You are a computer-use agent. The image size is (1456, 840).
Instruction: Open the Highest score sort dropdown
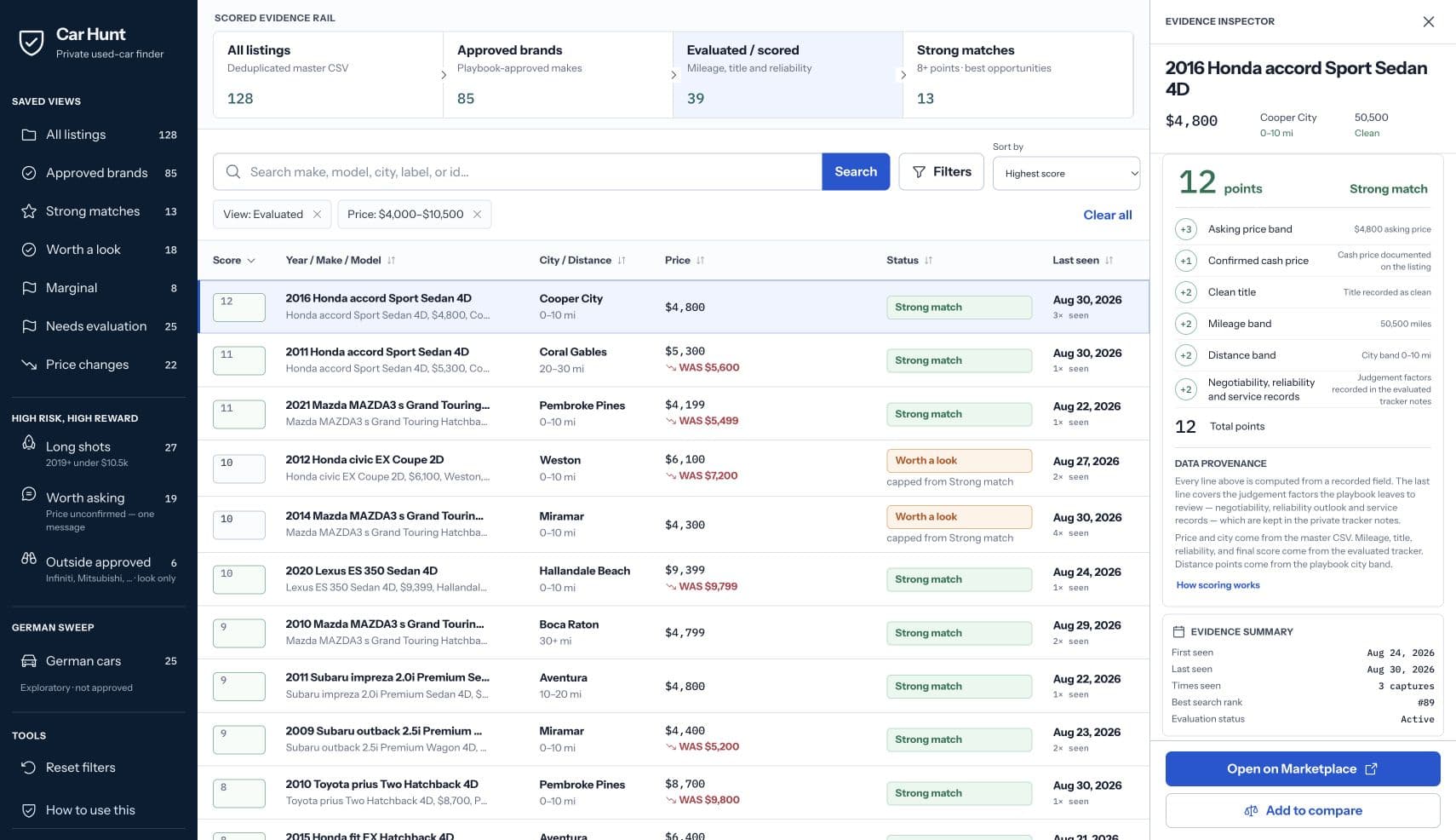click(x=1066, y=174)
